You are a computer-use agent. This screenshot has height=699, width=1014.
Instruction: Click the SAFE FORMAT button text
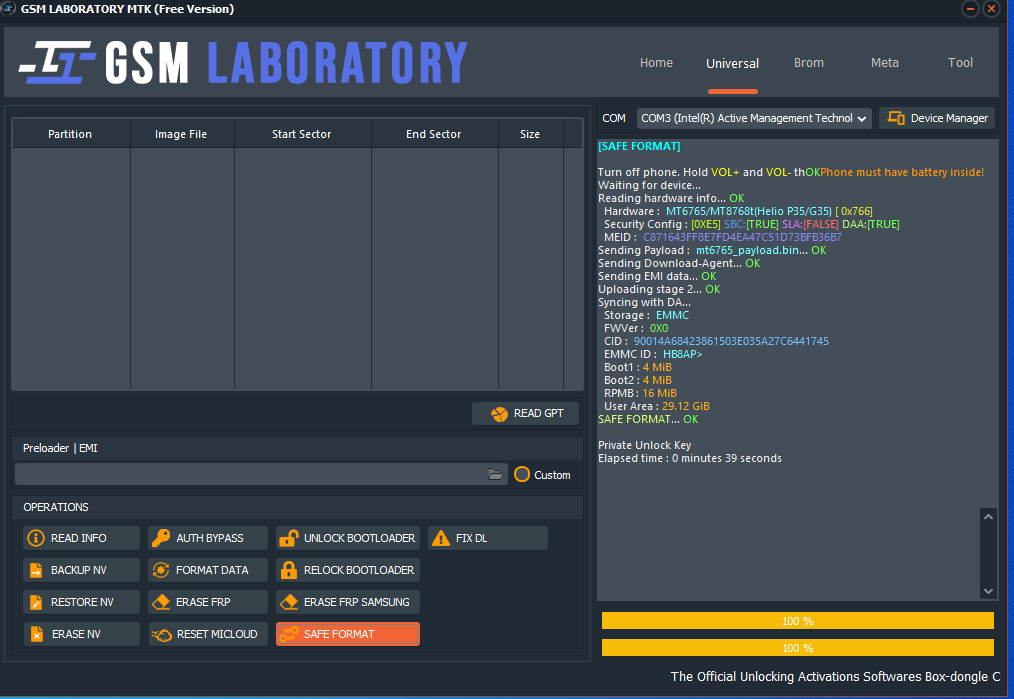click(x=339, y=634)
